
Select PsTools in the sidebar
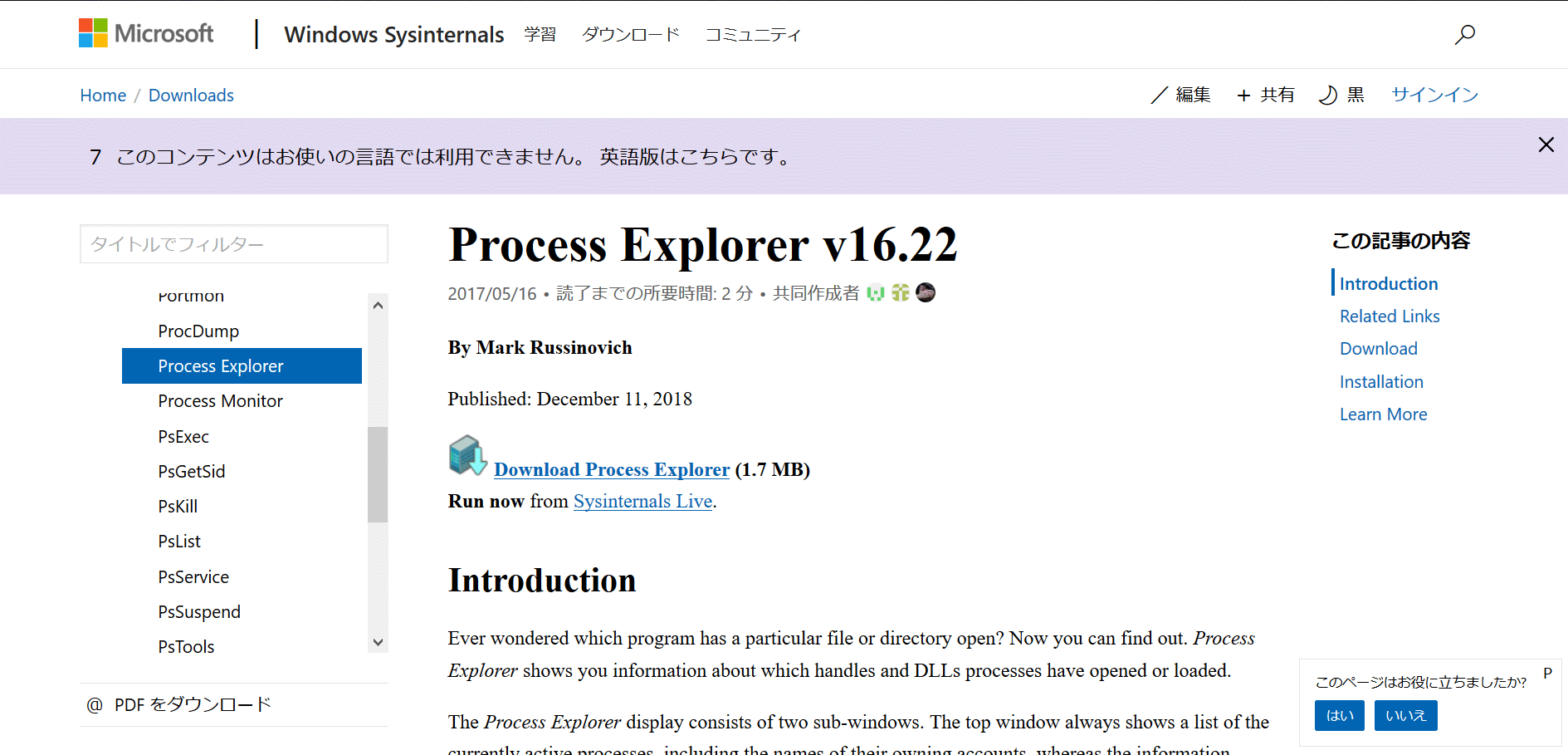tap(186, 647)
